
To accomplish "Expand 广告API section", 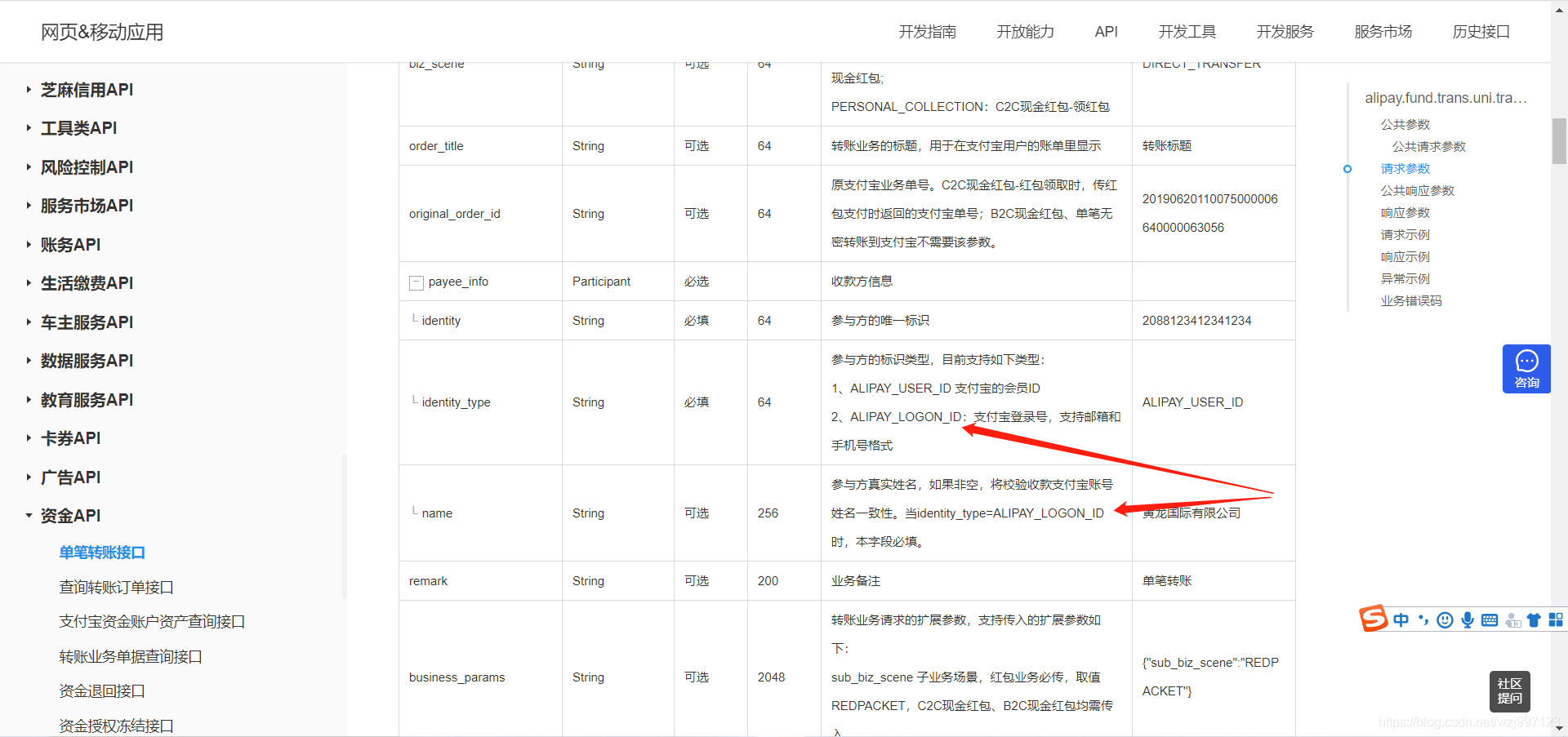I will point(70,477).
